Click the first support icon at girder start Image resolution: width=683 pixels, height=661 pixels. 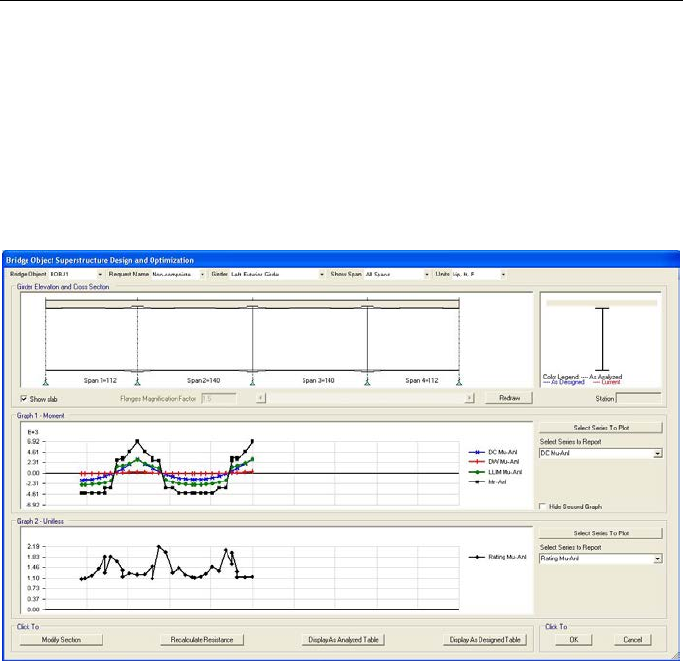(46, 382)
